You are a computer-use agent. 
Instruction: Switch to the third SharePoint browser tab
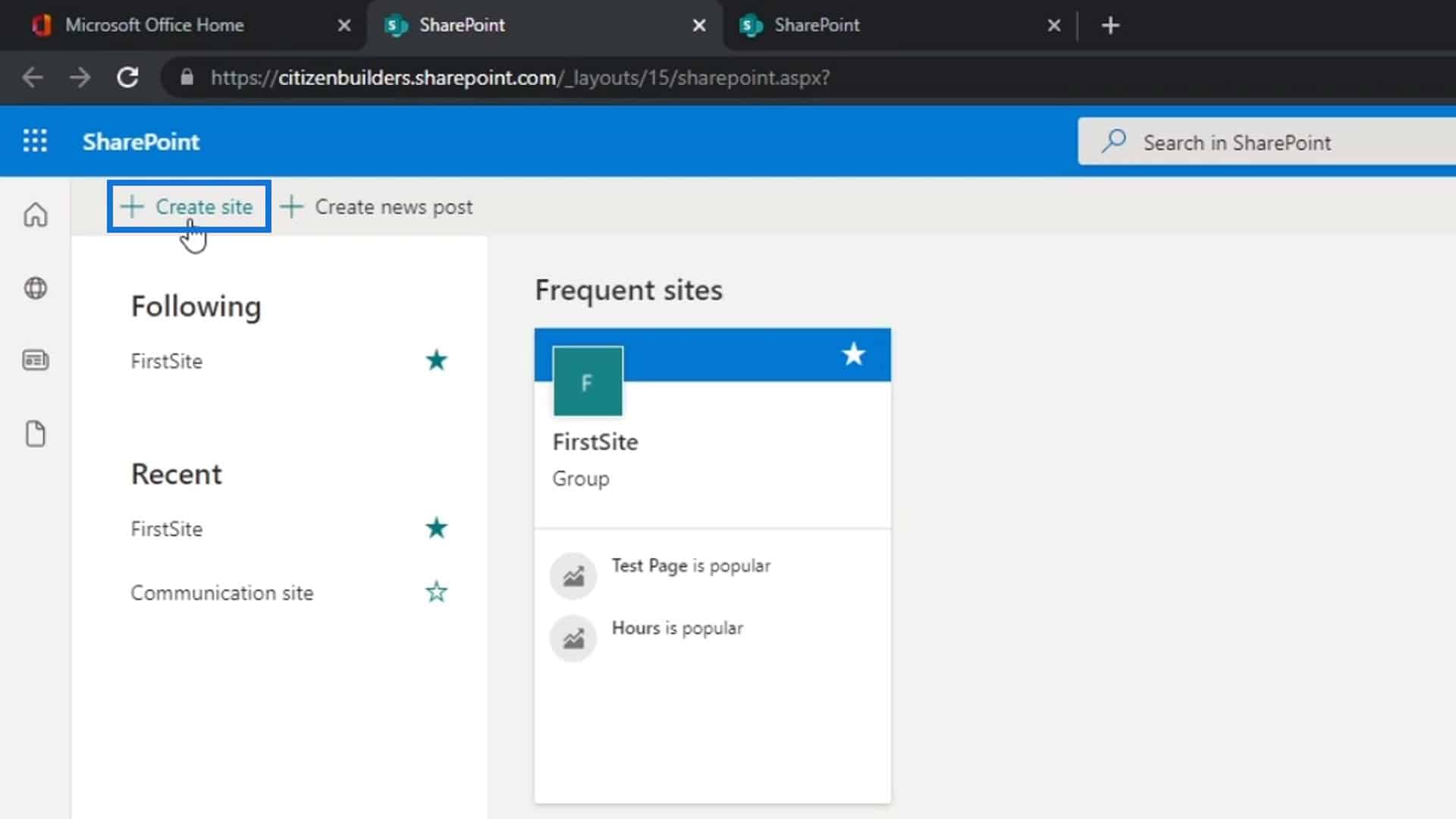tap(816, 25)
